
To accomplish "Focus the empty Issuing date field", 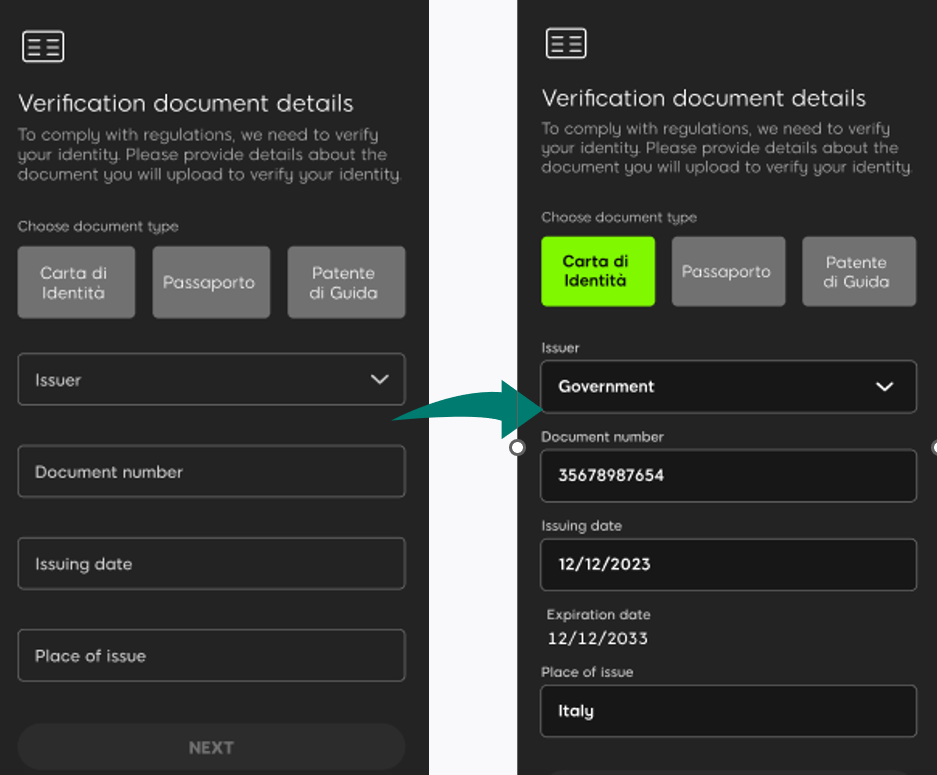I will coord(211,564).
